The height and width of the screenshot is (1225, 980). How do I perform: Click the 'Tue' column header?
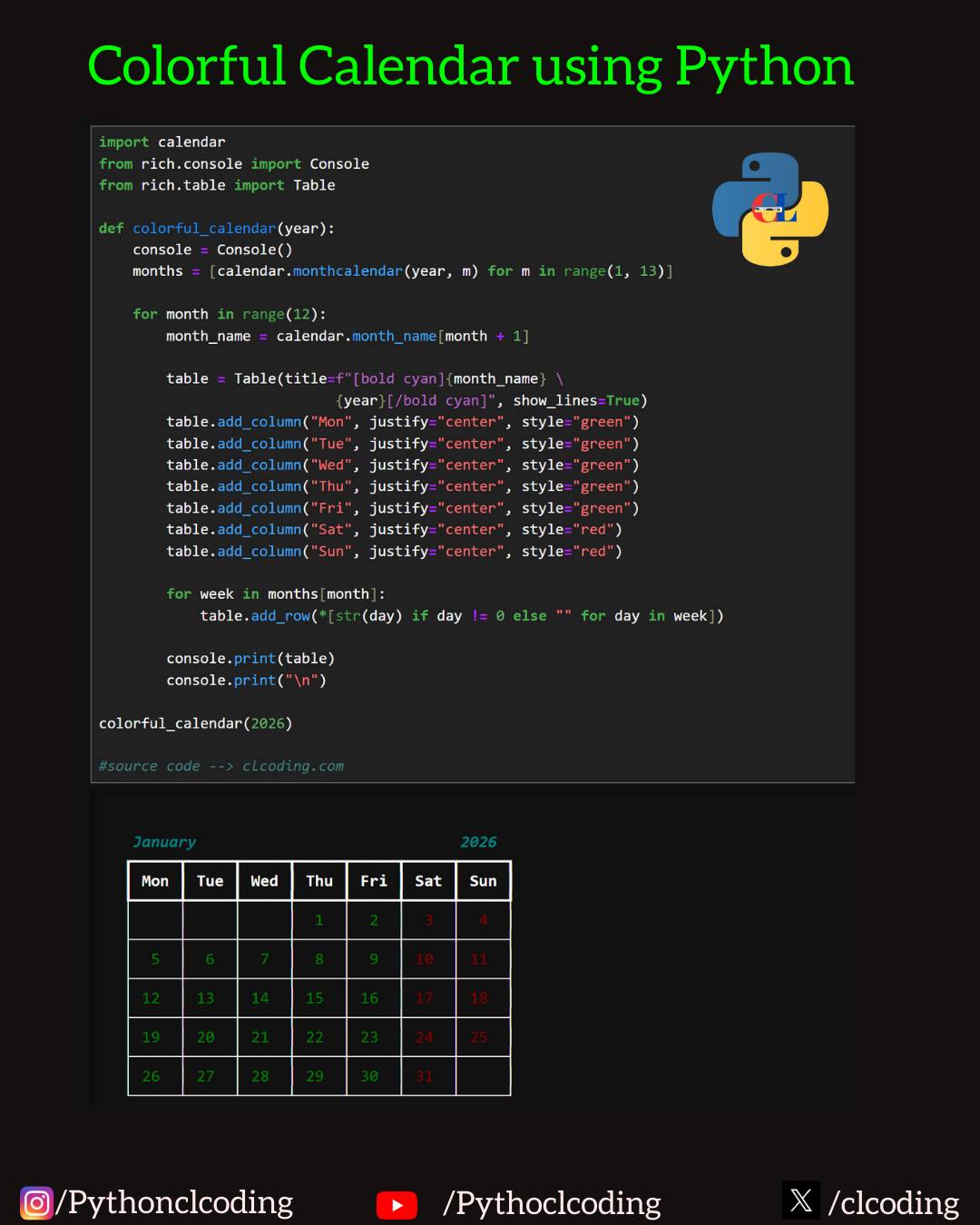[210, 881]
